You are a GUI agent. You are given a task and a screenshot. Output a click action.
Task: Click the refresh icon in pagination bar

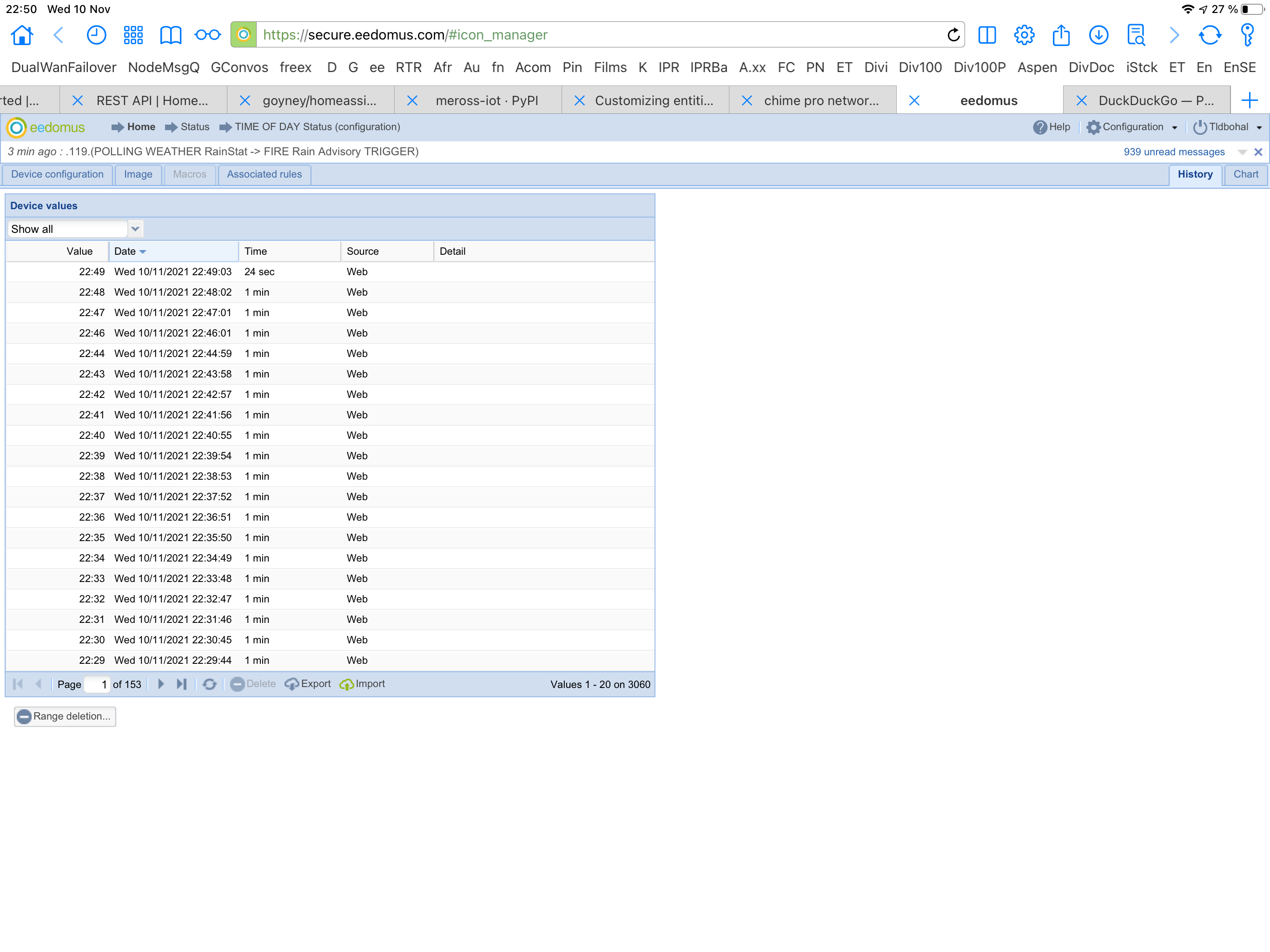click(210, 684)
